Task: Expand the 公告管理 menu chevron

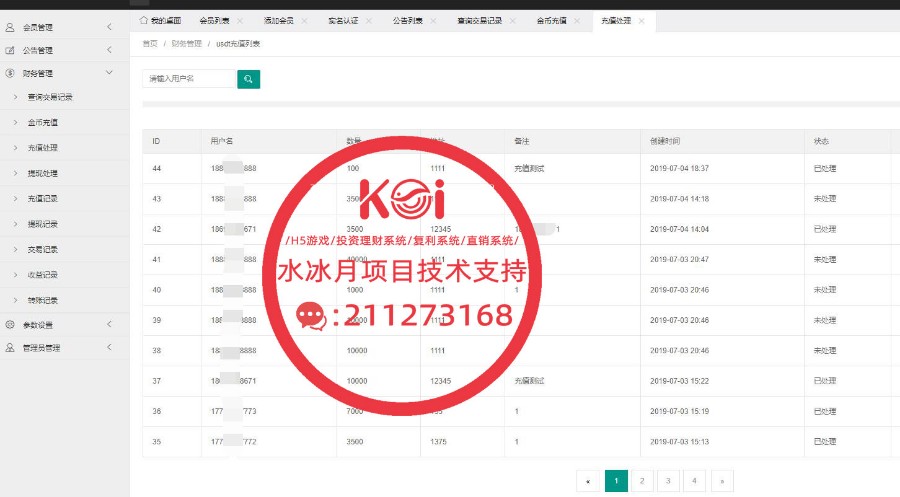Action: click(109, 50)
